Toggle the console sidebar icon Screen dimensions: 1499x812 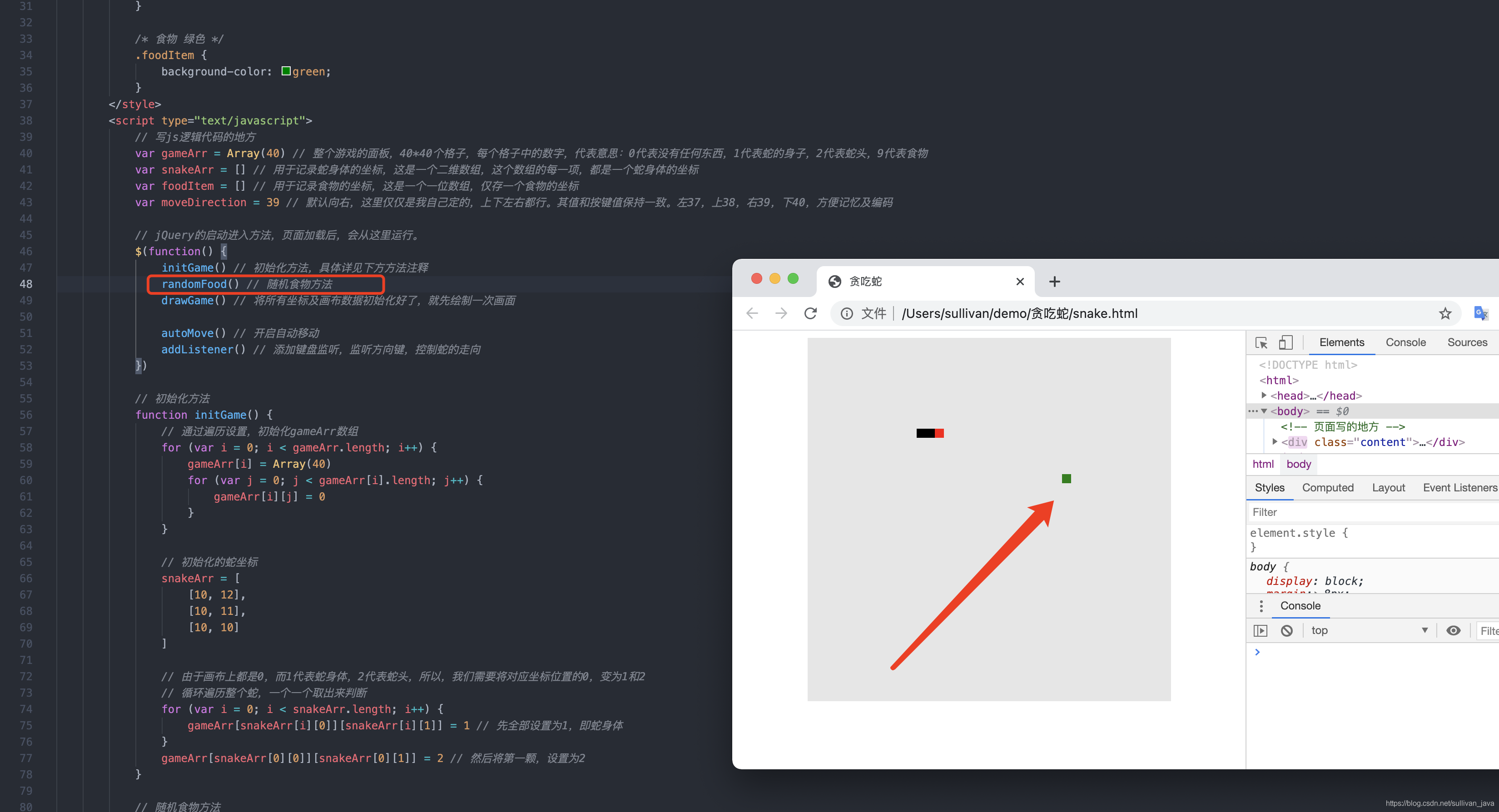click(1260, 630)
